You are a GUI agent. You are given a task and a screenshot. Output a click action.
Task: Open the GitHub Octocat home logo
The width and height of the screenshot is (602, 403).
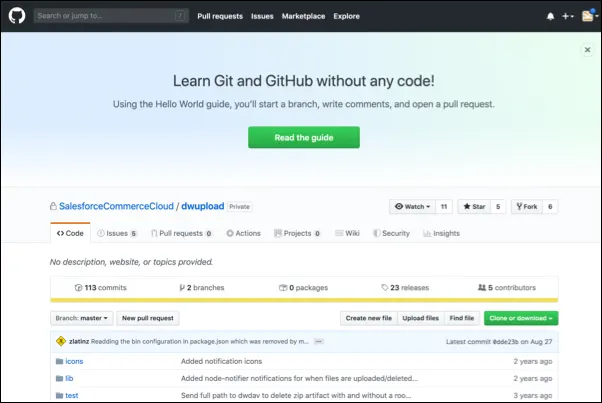coord(17,16)
